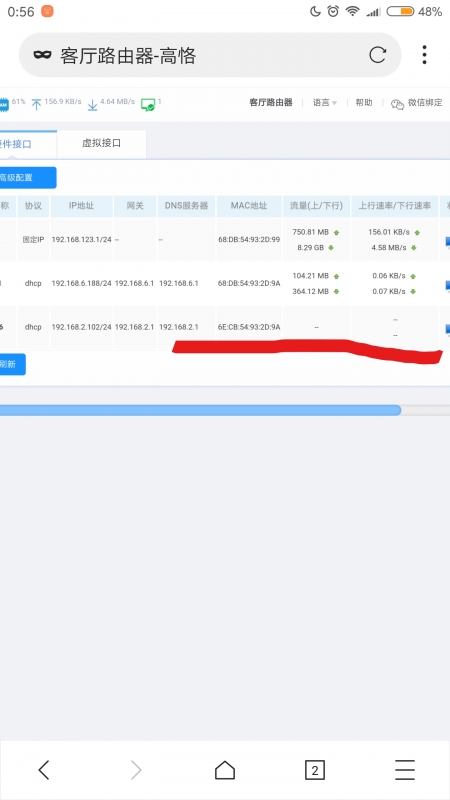Tap the alarm clock status icon
Image resolution: width=450 pixels, height=800 pixels.
tap(333, 11)
